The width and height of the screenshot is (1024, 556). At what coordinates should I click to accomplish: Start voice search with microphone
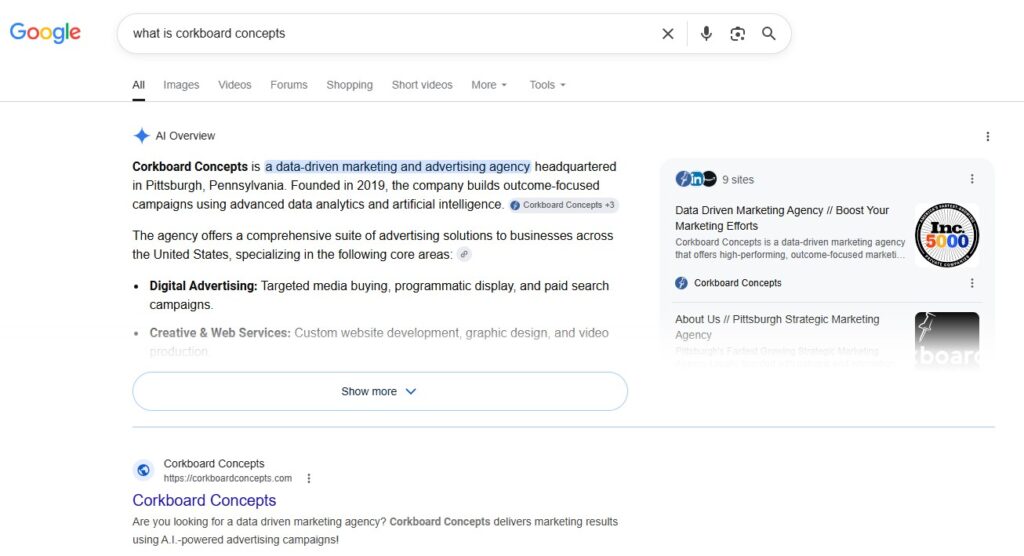(x=706, y=33)
